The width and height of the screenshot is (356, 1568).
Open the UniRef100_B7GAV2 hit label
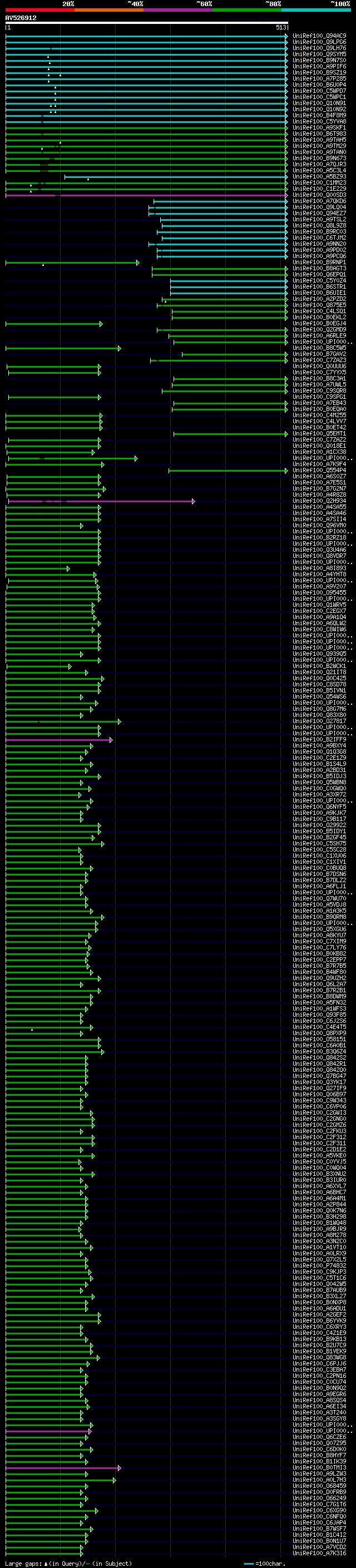[319, 354]
